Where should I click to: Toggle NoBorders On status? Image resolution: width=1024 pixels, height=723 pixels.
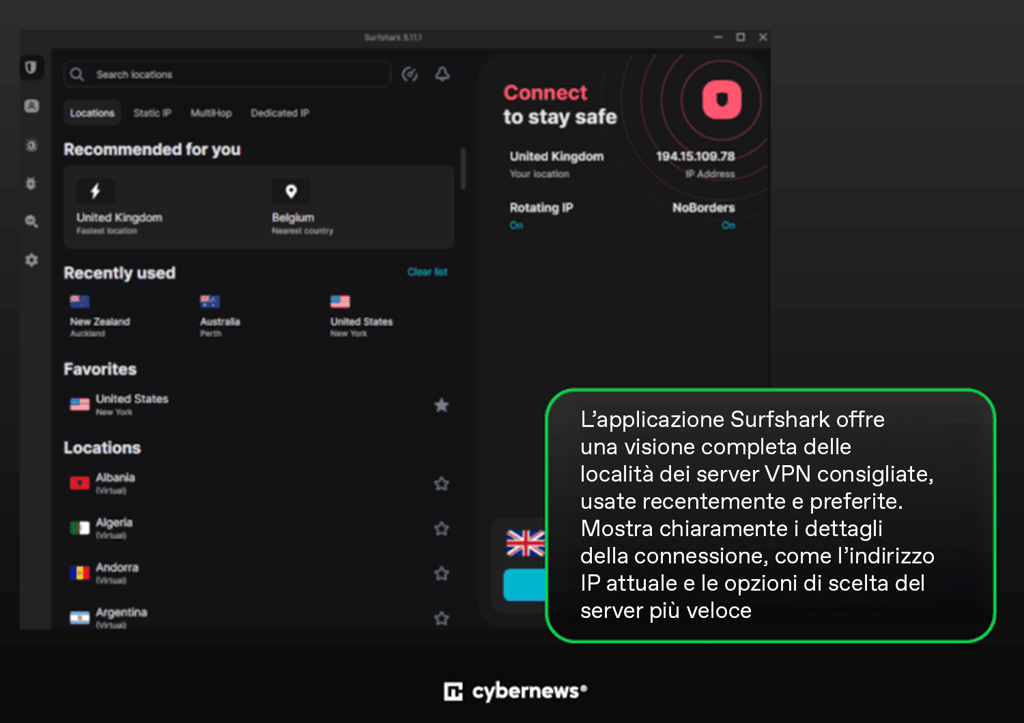[728, 225]
